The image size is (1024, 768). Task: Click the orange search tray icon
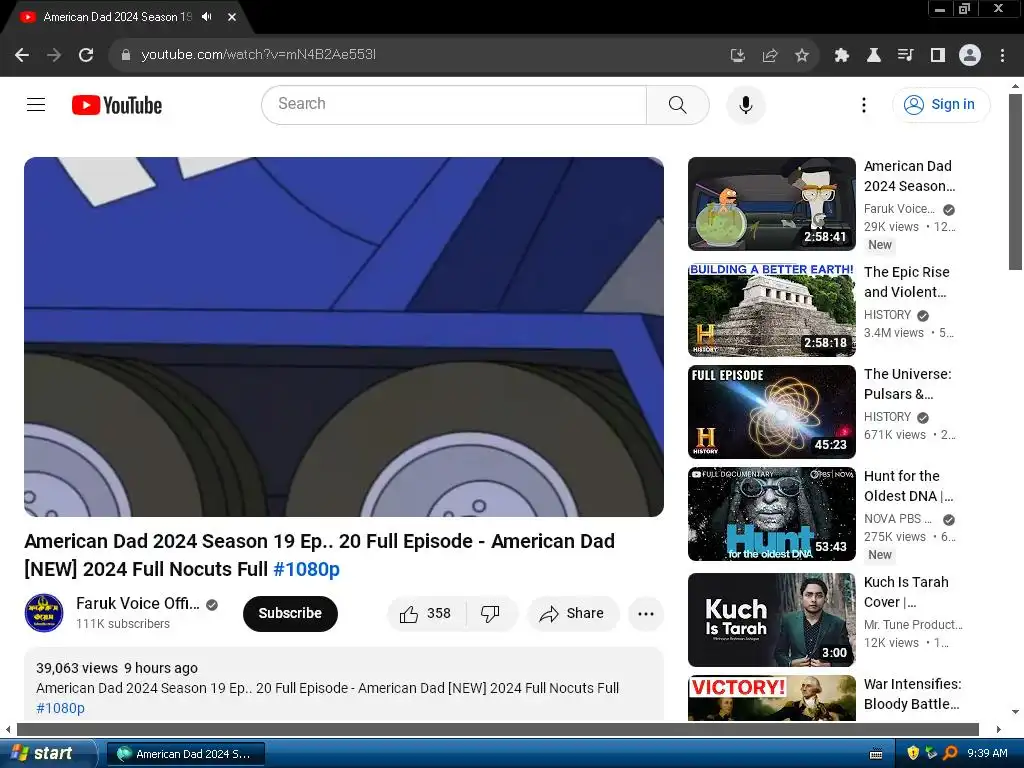click(950, 753)
